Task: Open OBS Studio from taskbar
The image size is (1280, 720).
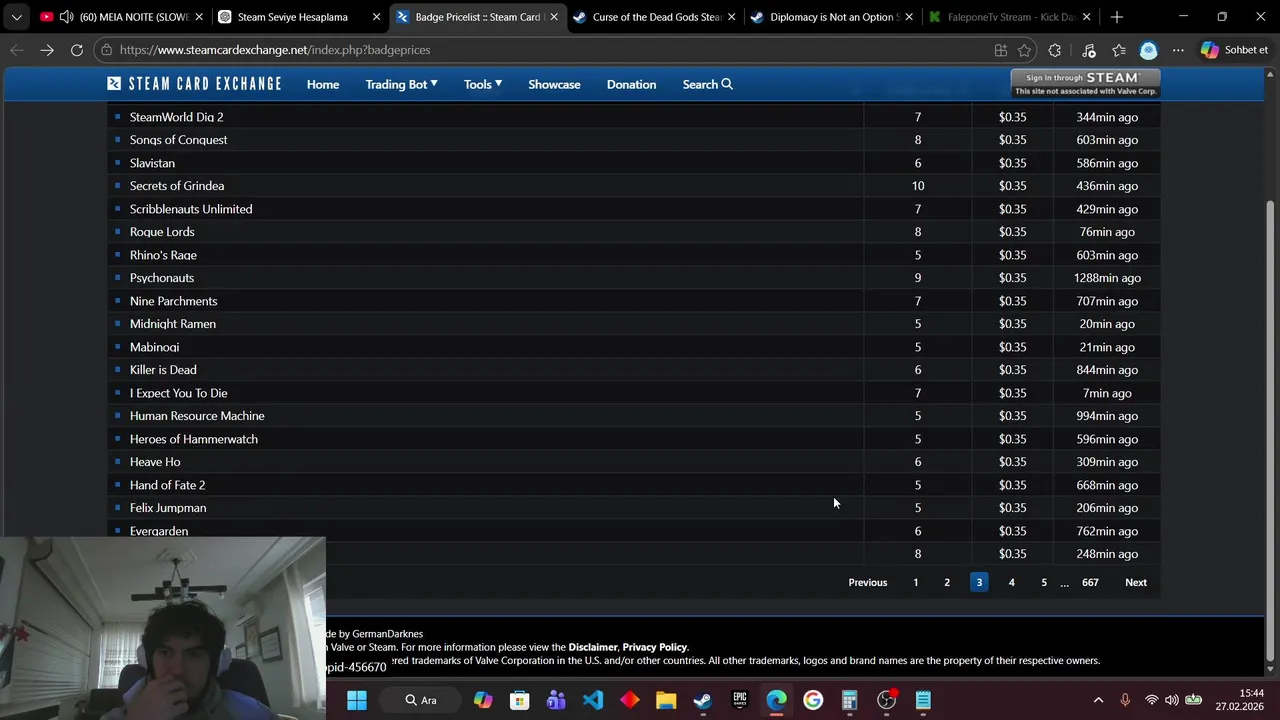Action: [886, 700]
